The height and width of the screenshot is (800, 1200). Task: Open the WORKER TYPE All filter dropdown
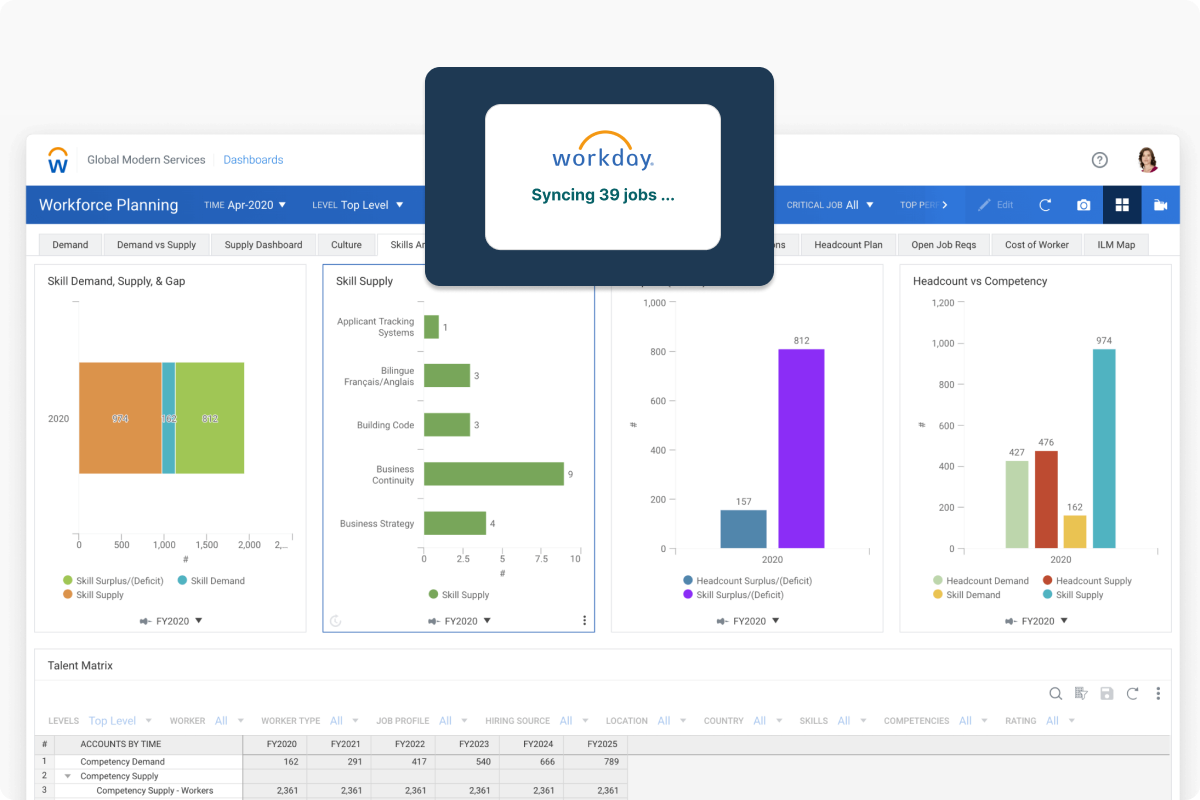click(x=310, y=721)
